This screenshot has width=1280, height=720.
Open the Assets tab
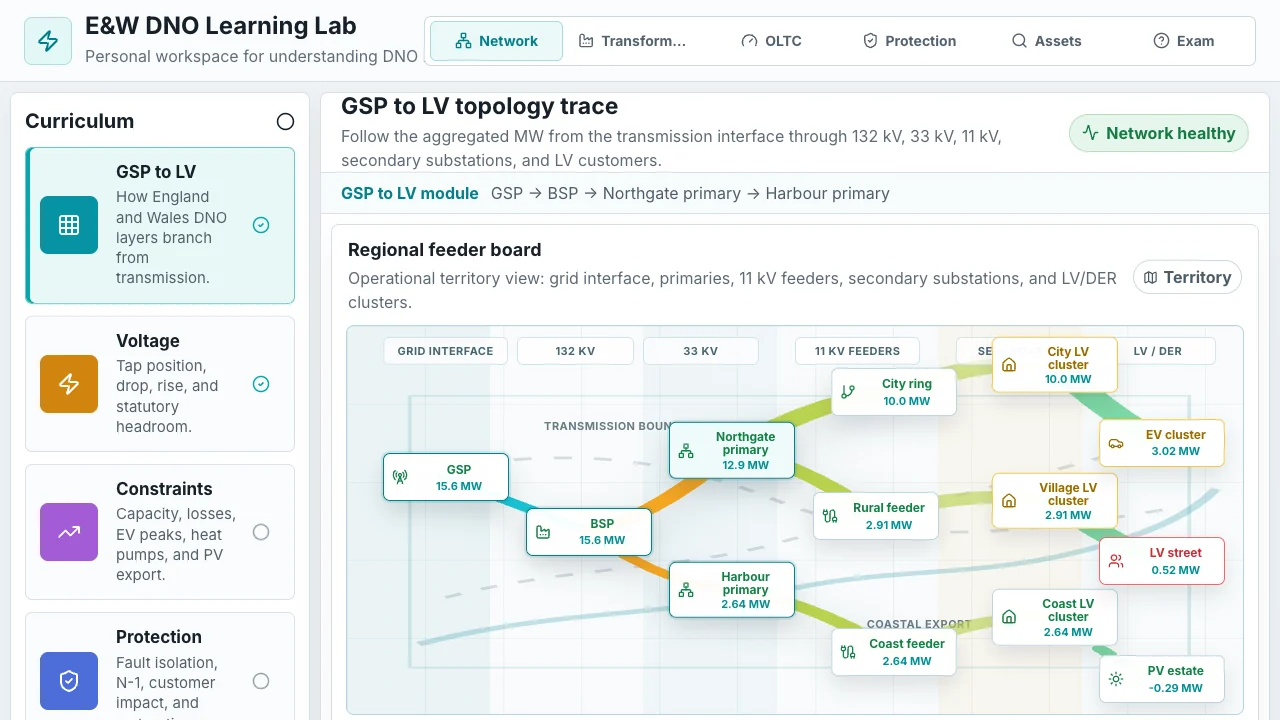click(x=1046, y=41)
